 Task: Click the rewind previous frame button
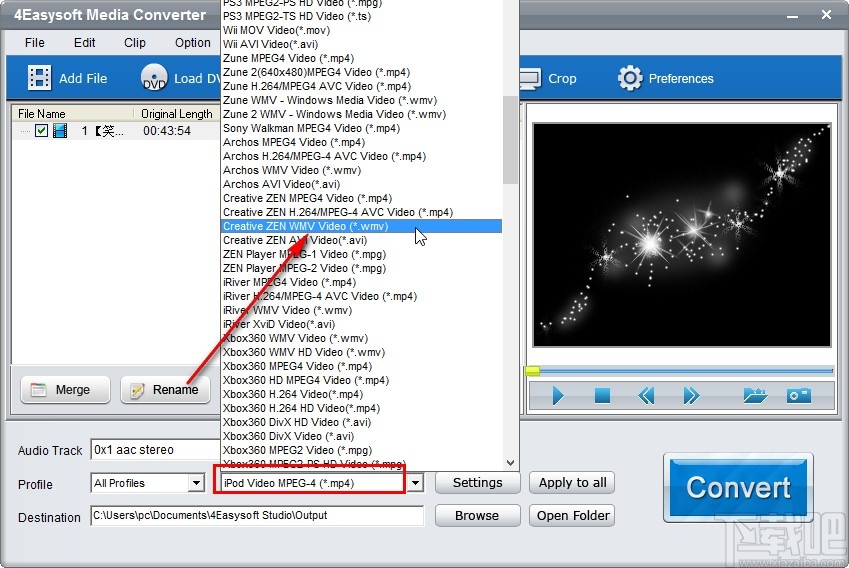click(x=646, y=396)
